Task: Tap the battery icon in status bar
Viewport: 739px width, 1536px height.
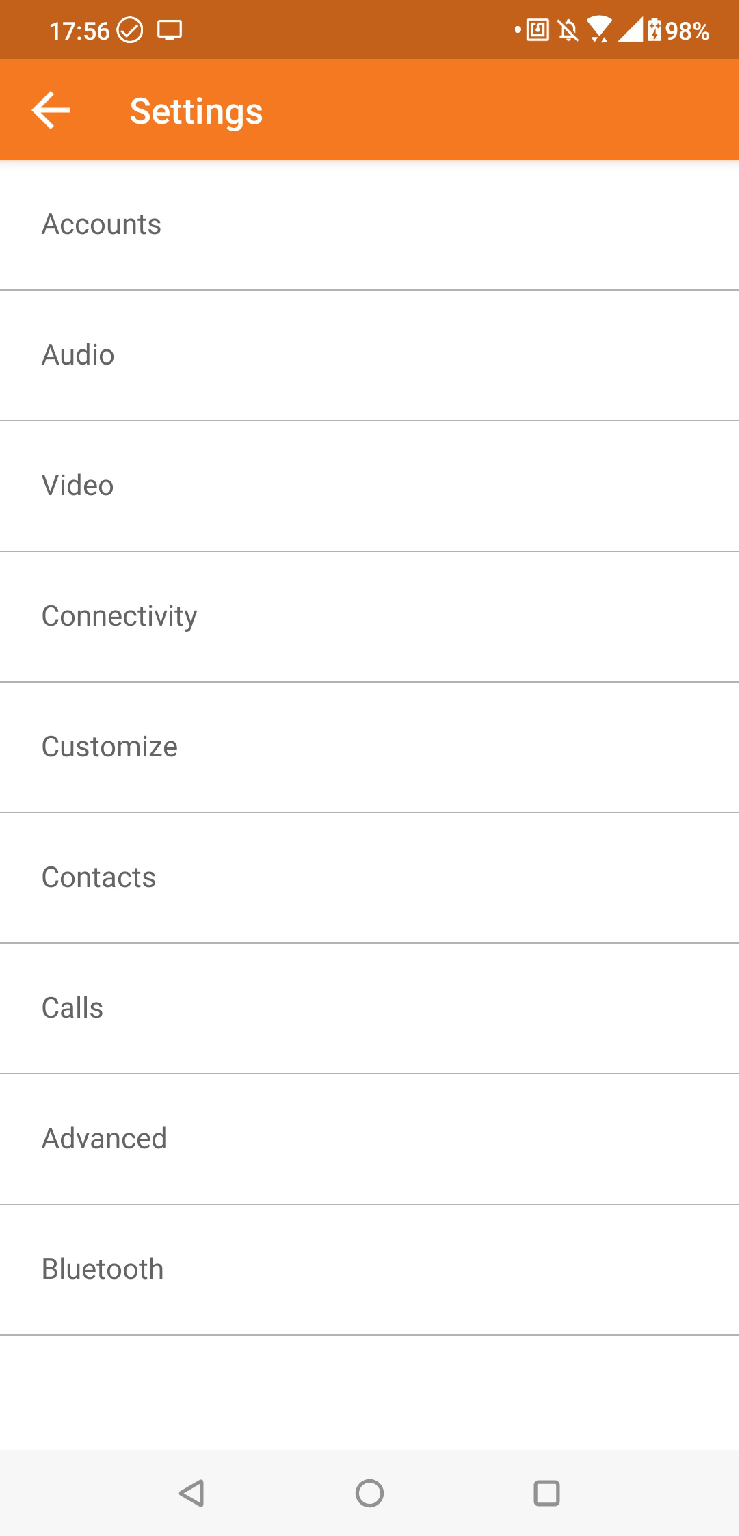Action: click(x=654, y=31)
